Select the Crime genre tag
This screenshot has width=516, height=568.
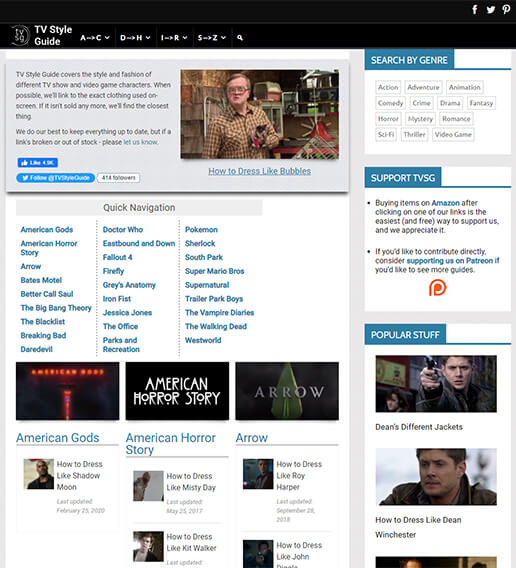421,103
